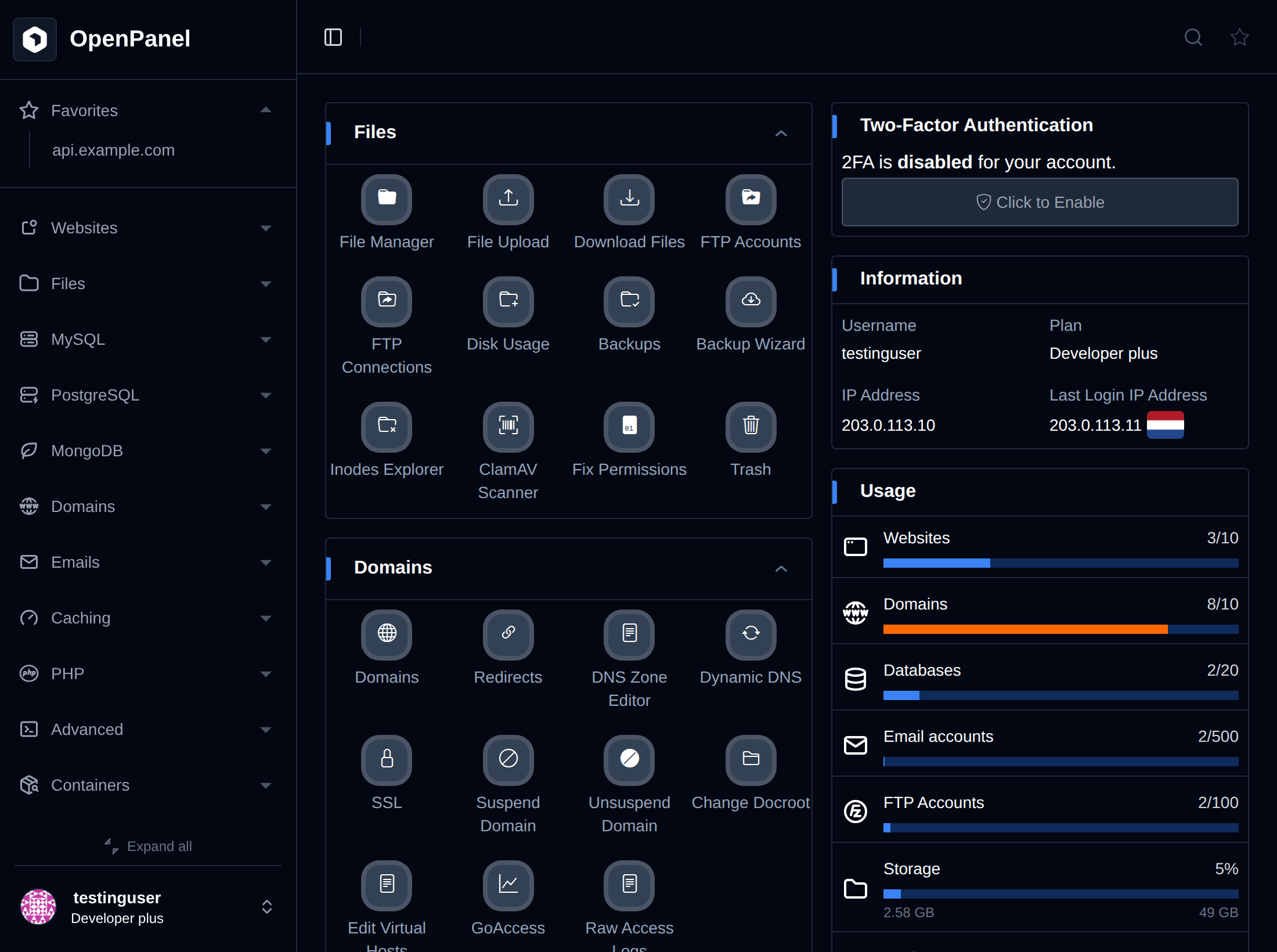
Task: Expand Websites sidebar menu
Action: 145,228
